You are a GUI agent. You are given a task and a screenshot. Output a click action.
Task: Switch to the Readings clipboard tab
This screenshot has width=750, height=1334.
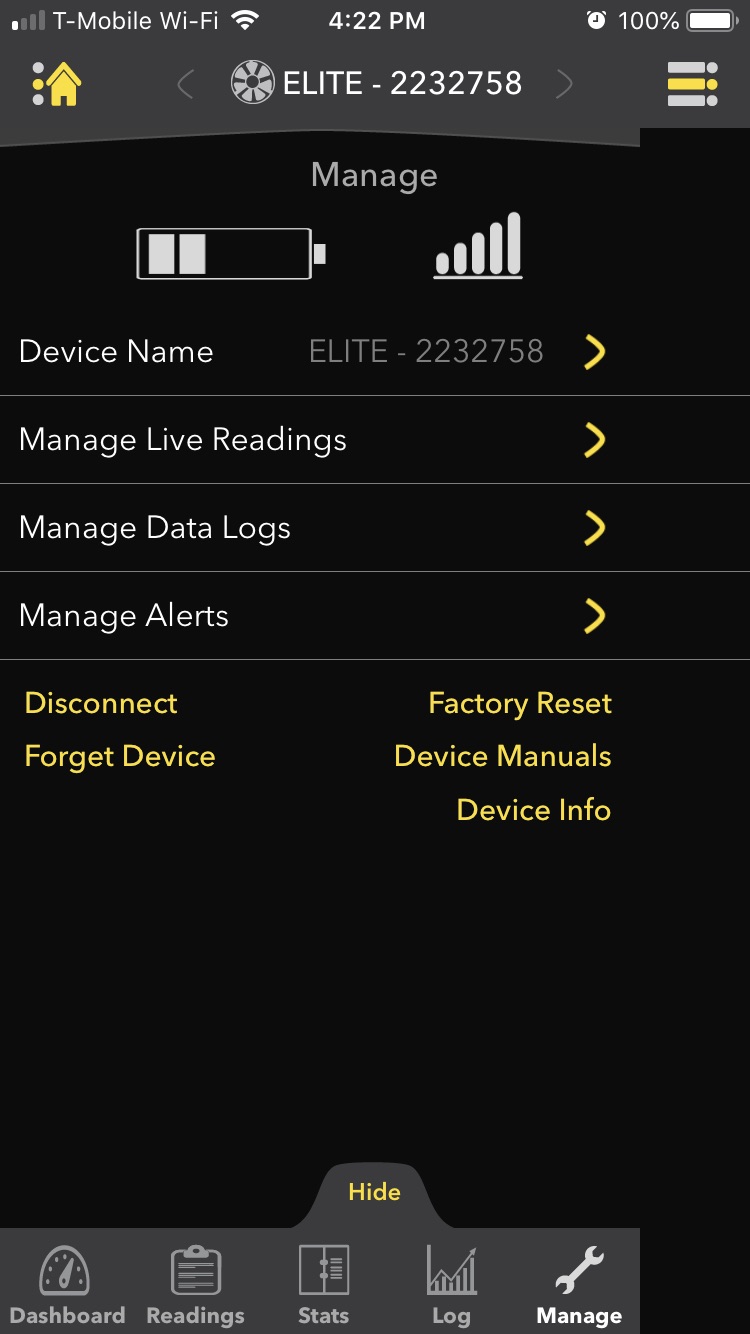[x=196, y=1284]
